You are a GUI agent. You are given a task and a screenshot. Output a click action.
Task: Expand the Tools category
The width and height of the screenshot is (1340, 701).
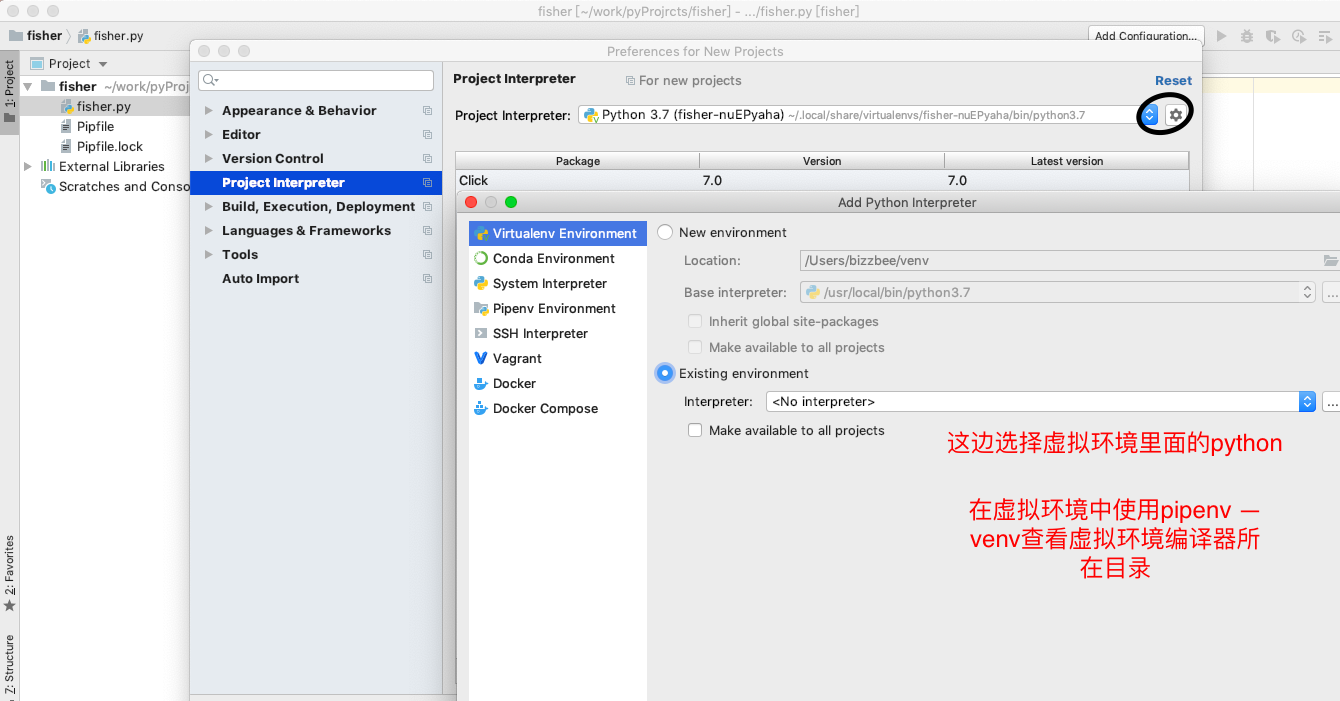(x=209, y=255)
